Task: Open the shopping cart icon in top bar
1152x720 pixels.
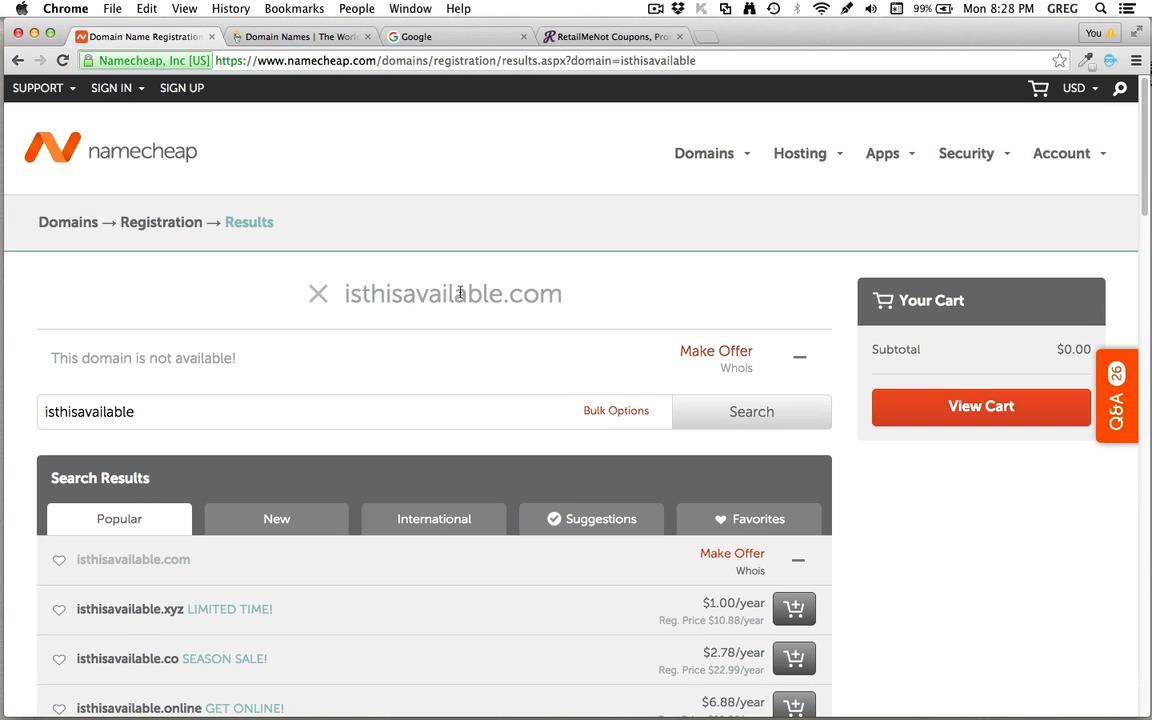Action: coord(1038,88)
